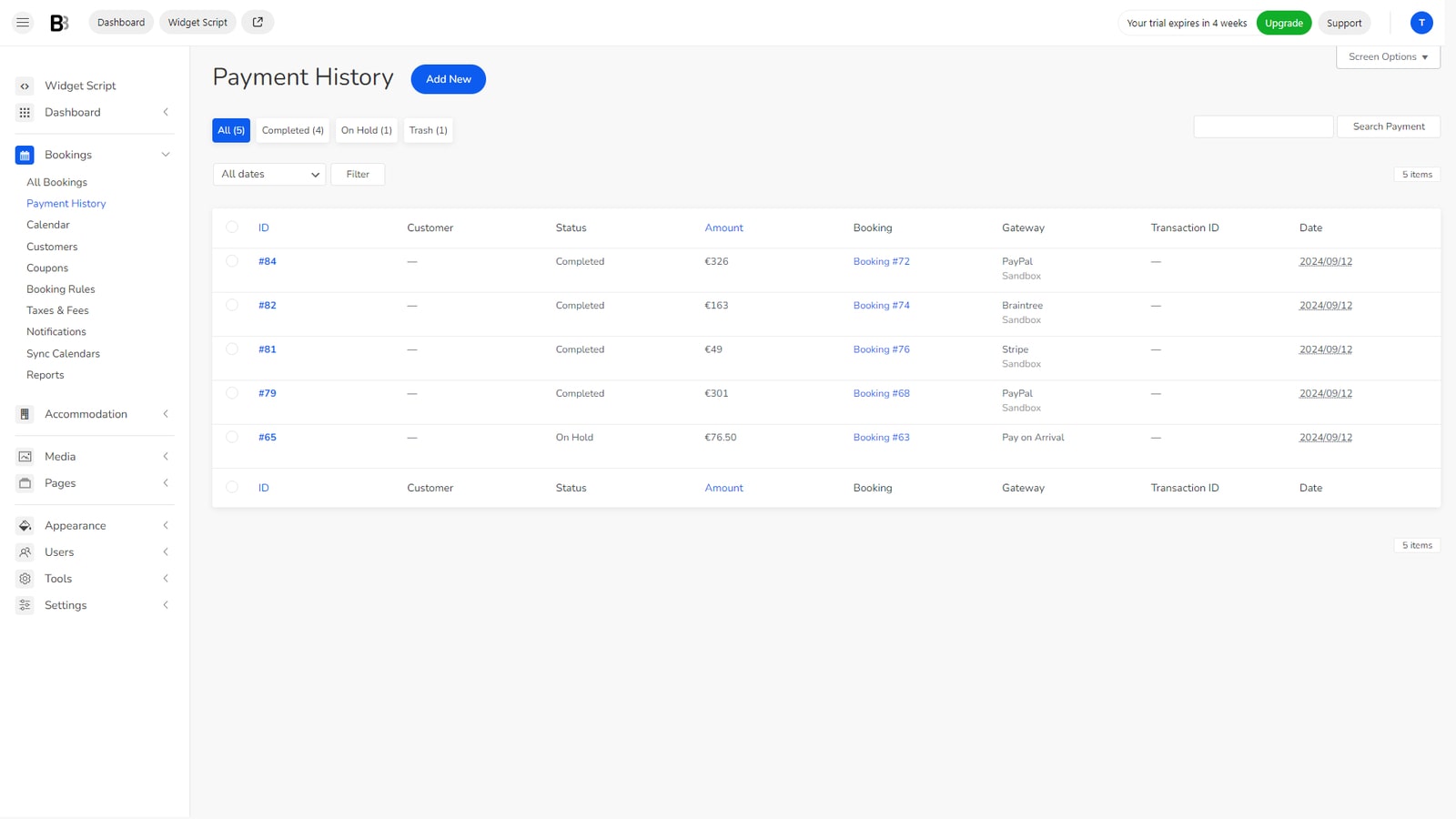Click the Bookings calendar icon
The height and width of the screenshot is (819, 1456).
point(24,155)
